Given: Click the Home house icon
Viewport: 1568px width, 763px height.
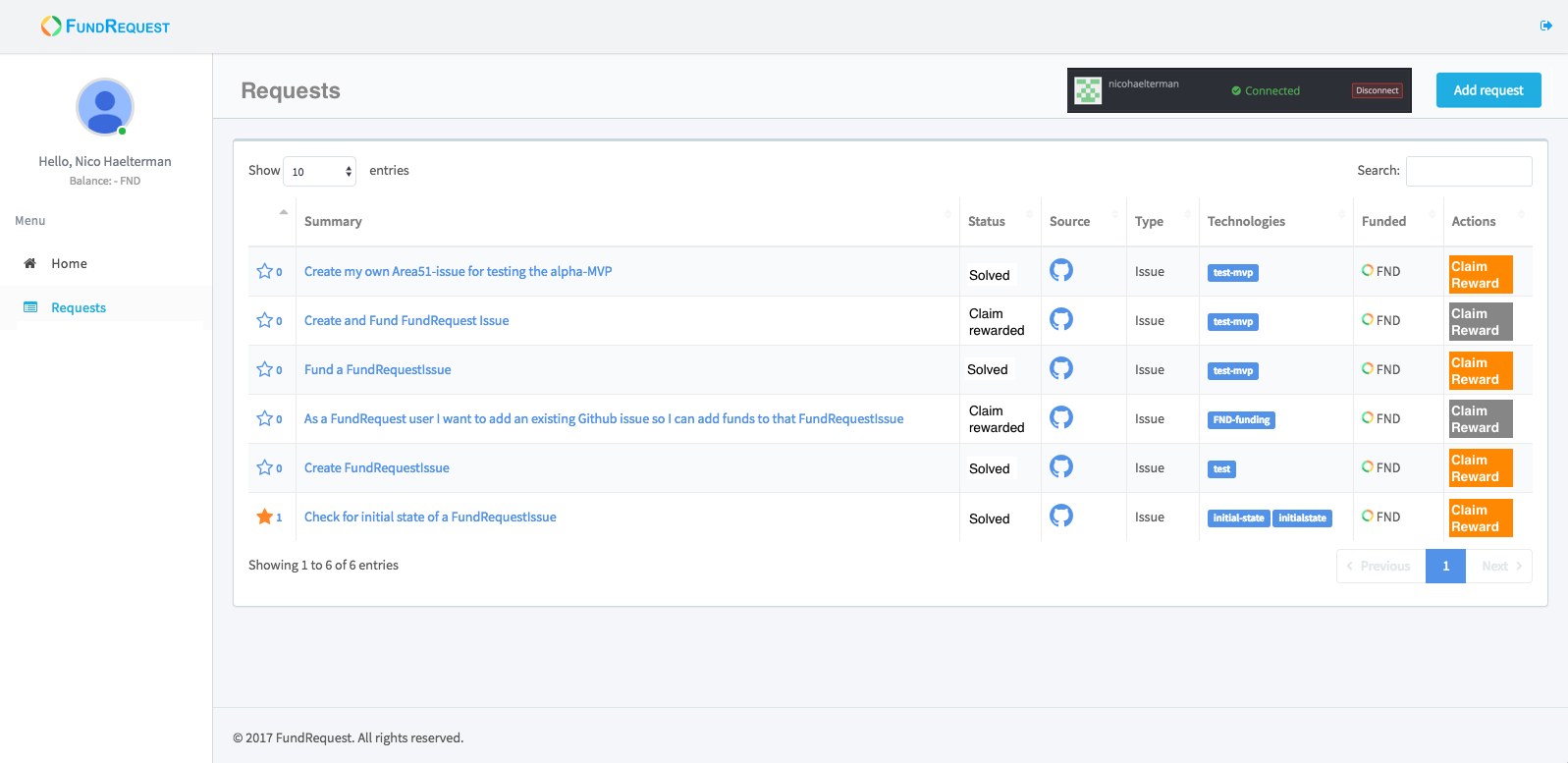Looking at the screenshot, I should point(29,263).
